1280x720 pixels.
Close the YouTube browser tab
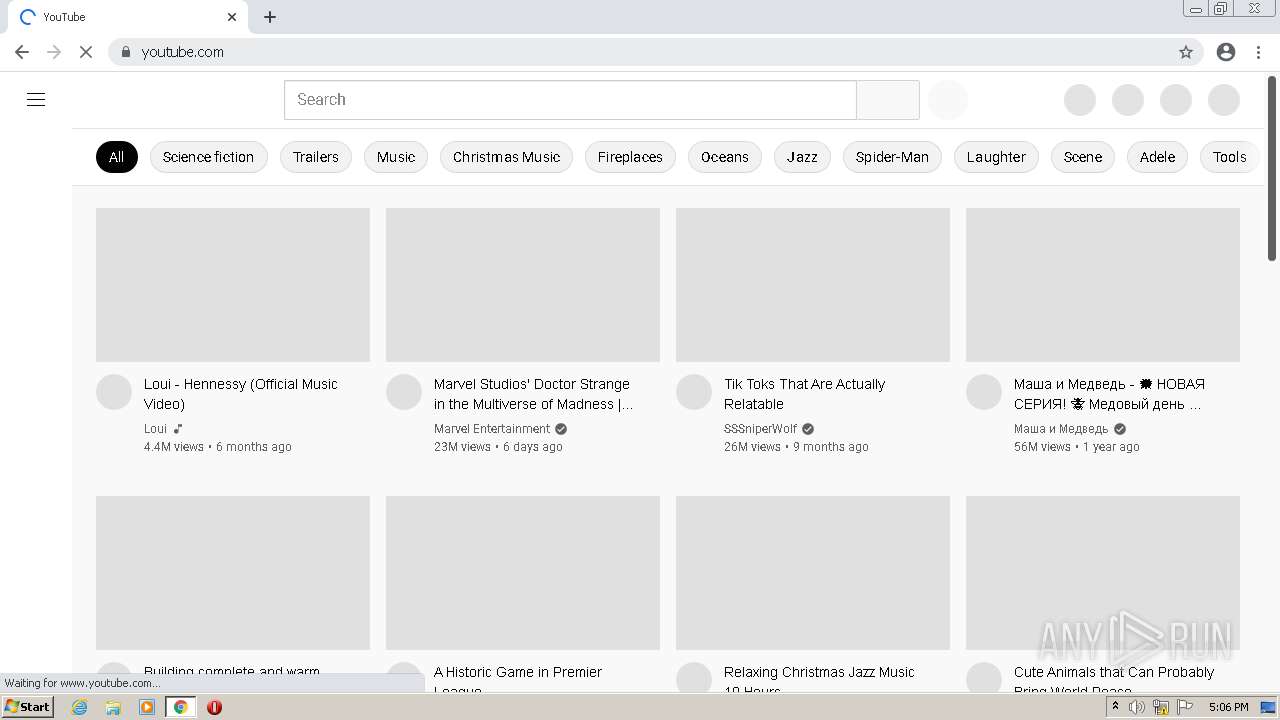pos(232,17)
